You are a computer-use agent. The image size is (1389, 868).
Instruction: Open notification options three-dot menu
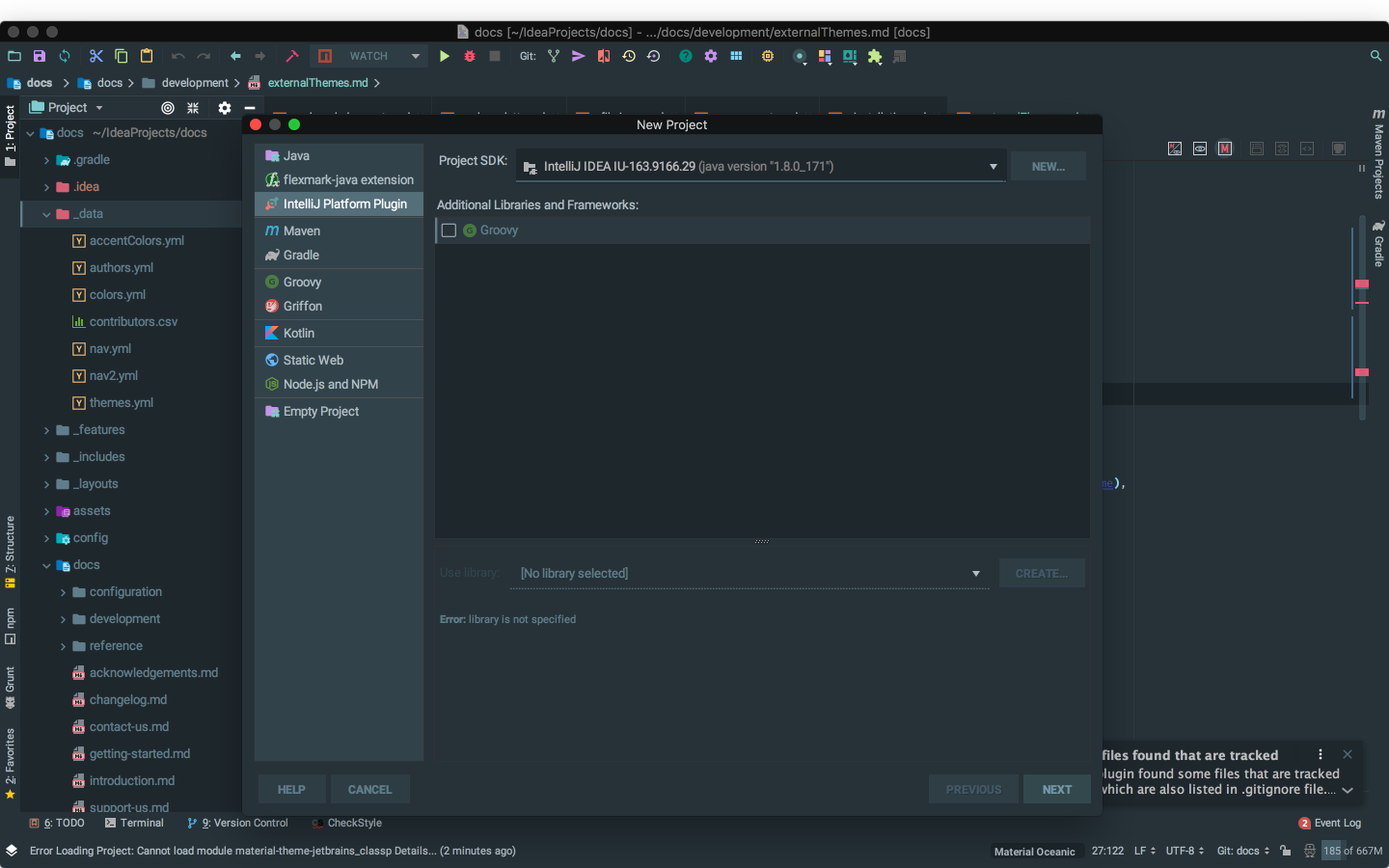[x=1321, y=754]
